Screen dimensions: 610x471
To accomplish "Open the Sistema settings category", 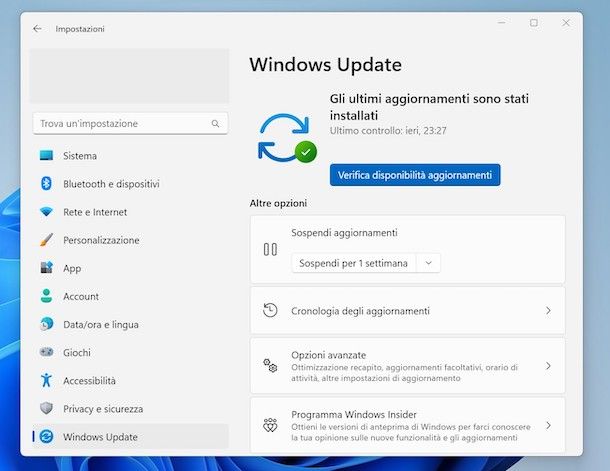I will point(130,156).
